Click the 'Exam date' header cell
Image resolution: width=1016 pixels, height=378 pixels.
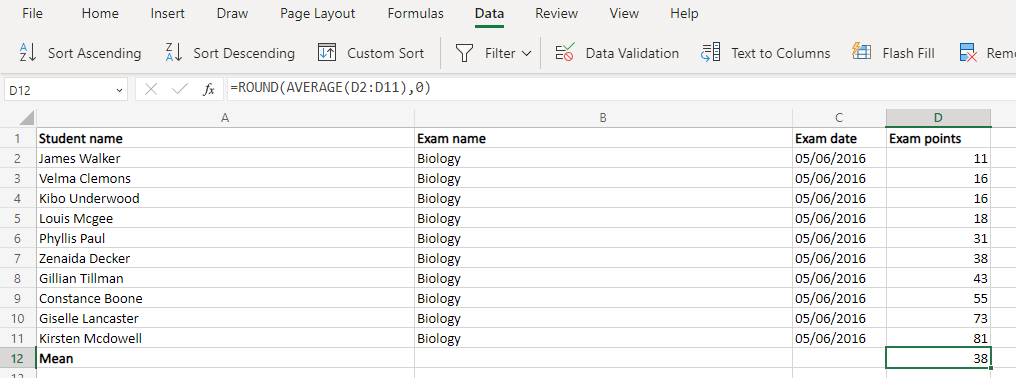(839, 138)
